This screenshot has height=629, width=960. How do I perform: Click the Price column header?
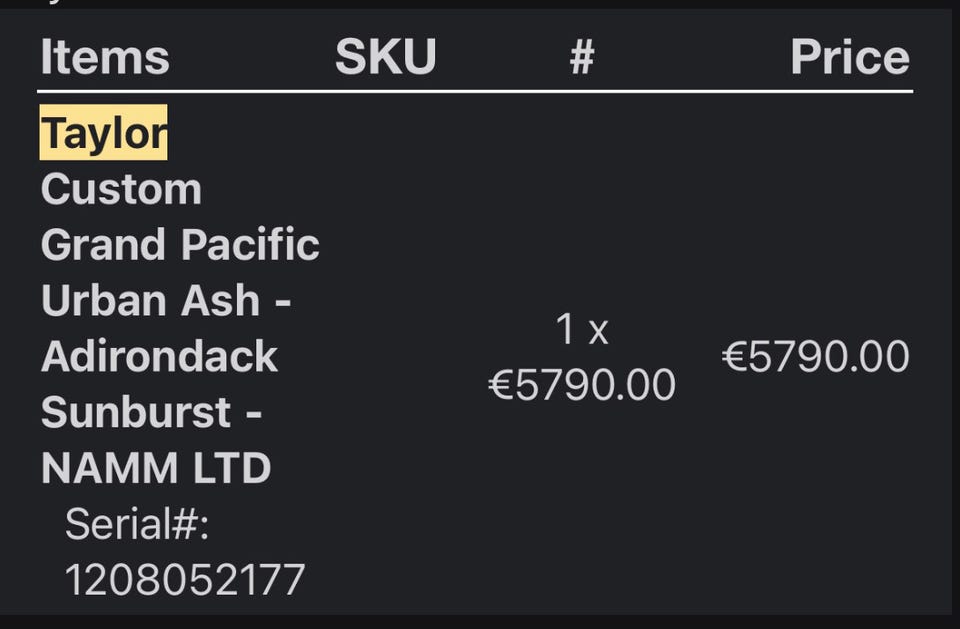[849, 57]
